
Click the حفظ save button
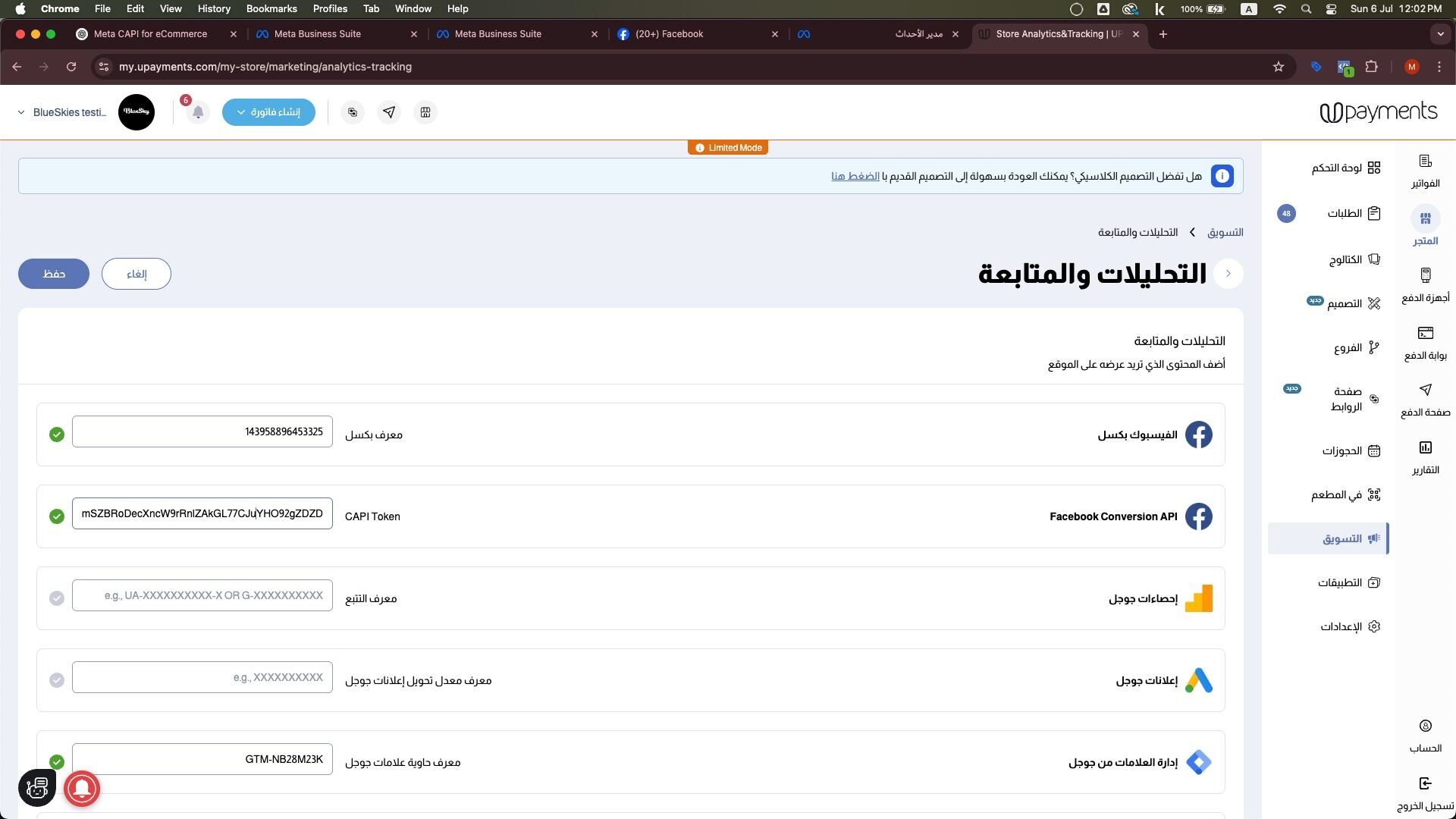(x=54, y=274)
